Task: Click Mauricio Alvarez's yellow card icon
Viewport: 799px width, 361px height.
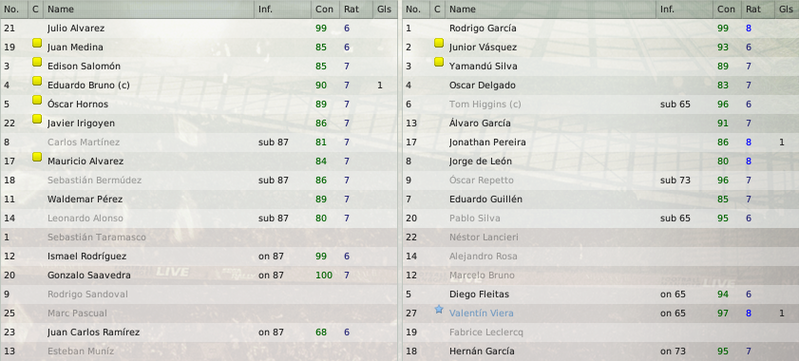Action: click(x=37, y=157)
